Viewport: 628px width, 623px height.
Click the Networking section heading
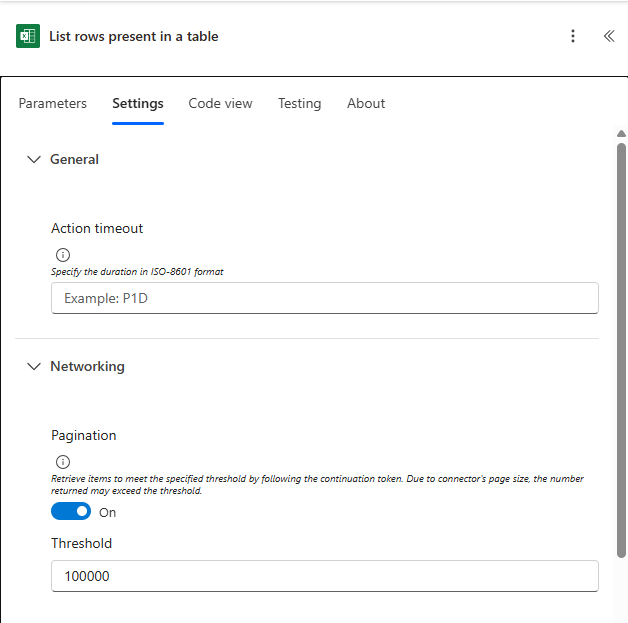[x=87, y=366]
